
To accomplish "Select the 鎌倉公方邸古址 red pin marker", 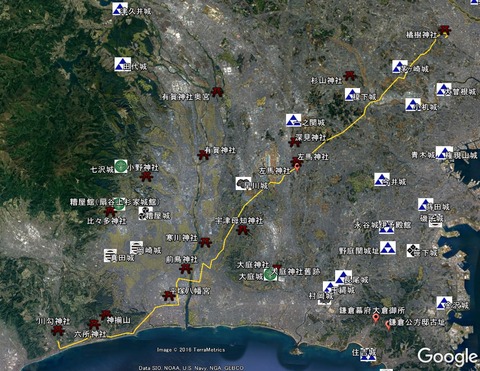I will tap(388, 325).
